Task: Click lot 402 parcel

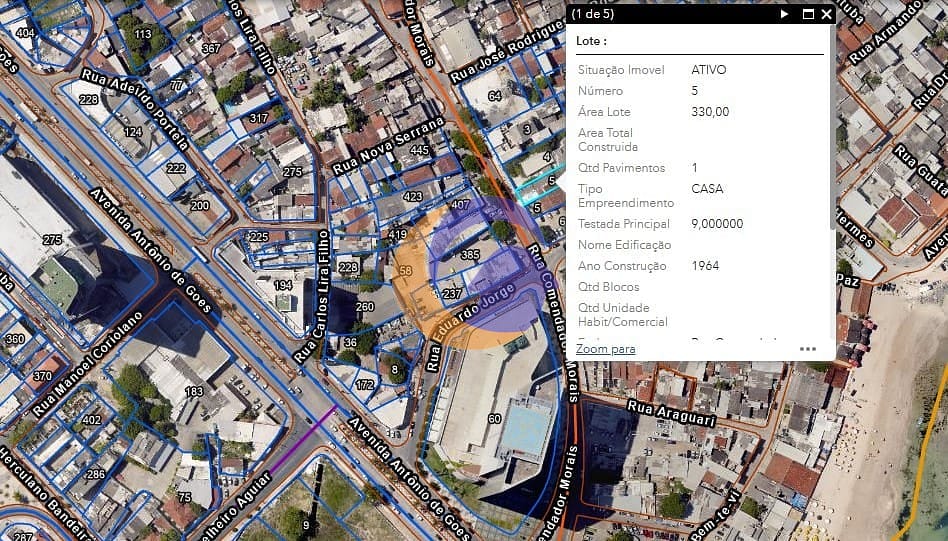Action: [x=91, y=420]
